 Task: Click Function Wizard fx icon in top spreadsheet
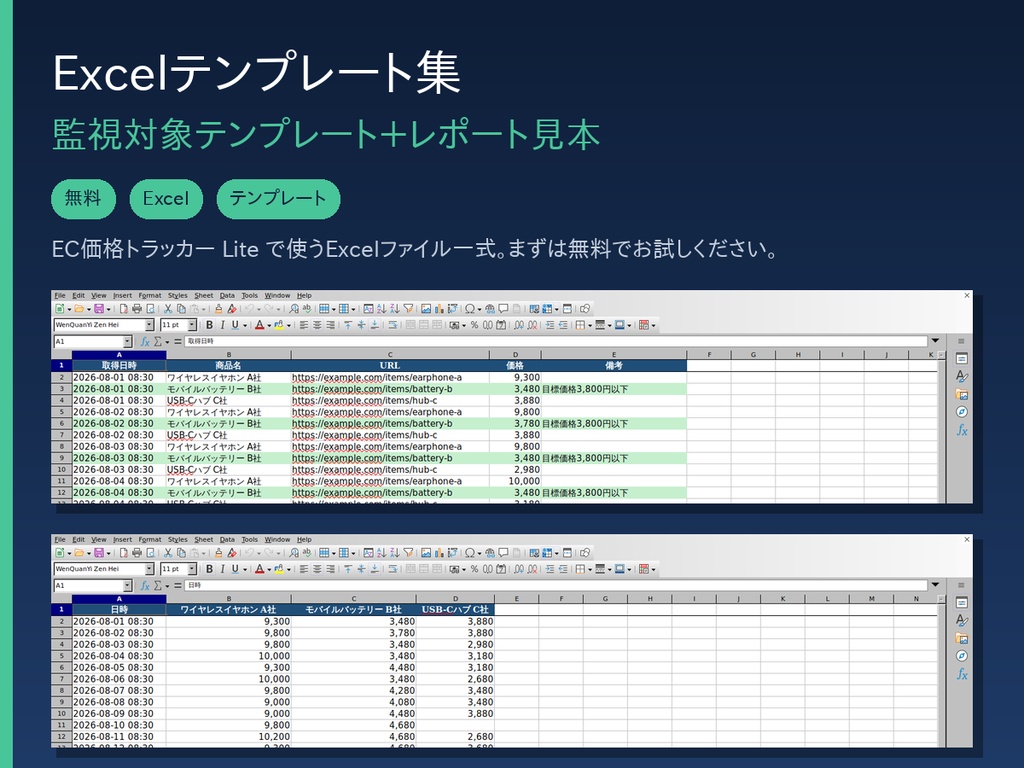[x=145, y=342]
